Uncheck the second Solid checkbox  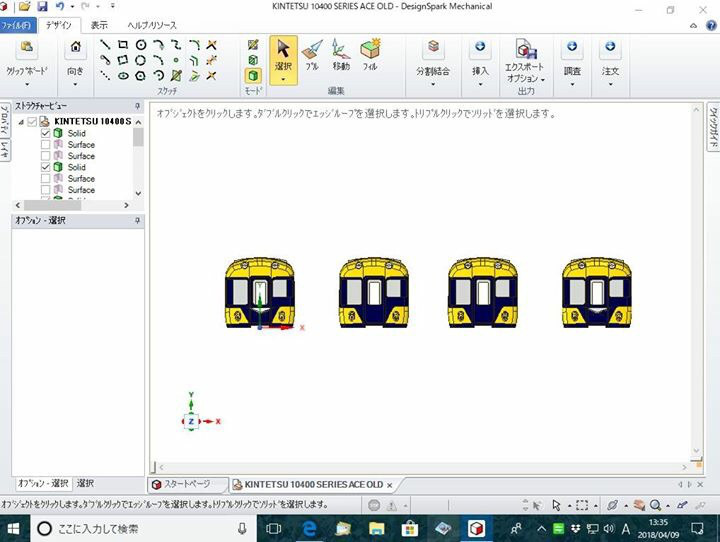click(45, 167)
